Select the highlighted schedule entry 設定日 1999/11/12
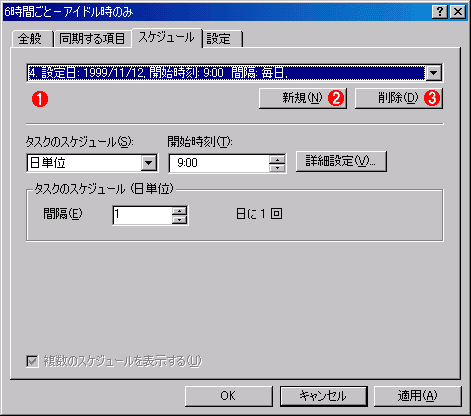The image size is (471, 416). tap(227, 73)
